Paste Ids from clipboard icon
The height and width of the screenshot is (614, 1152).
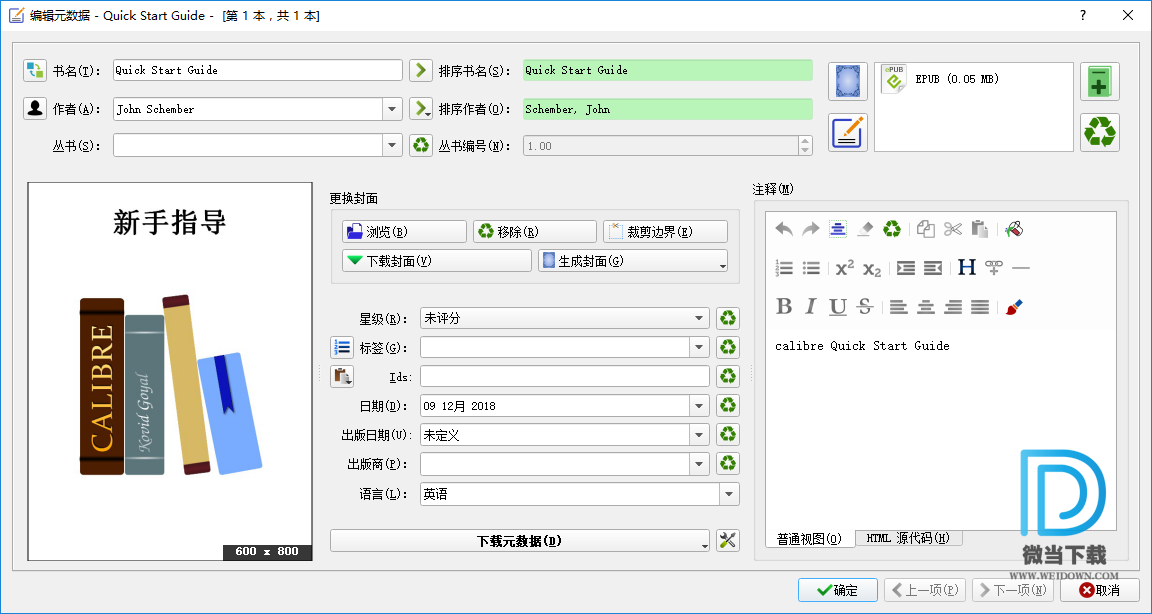click(342, 377)
